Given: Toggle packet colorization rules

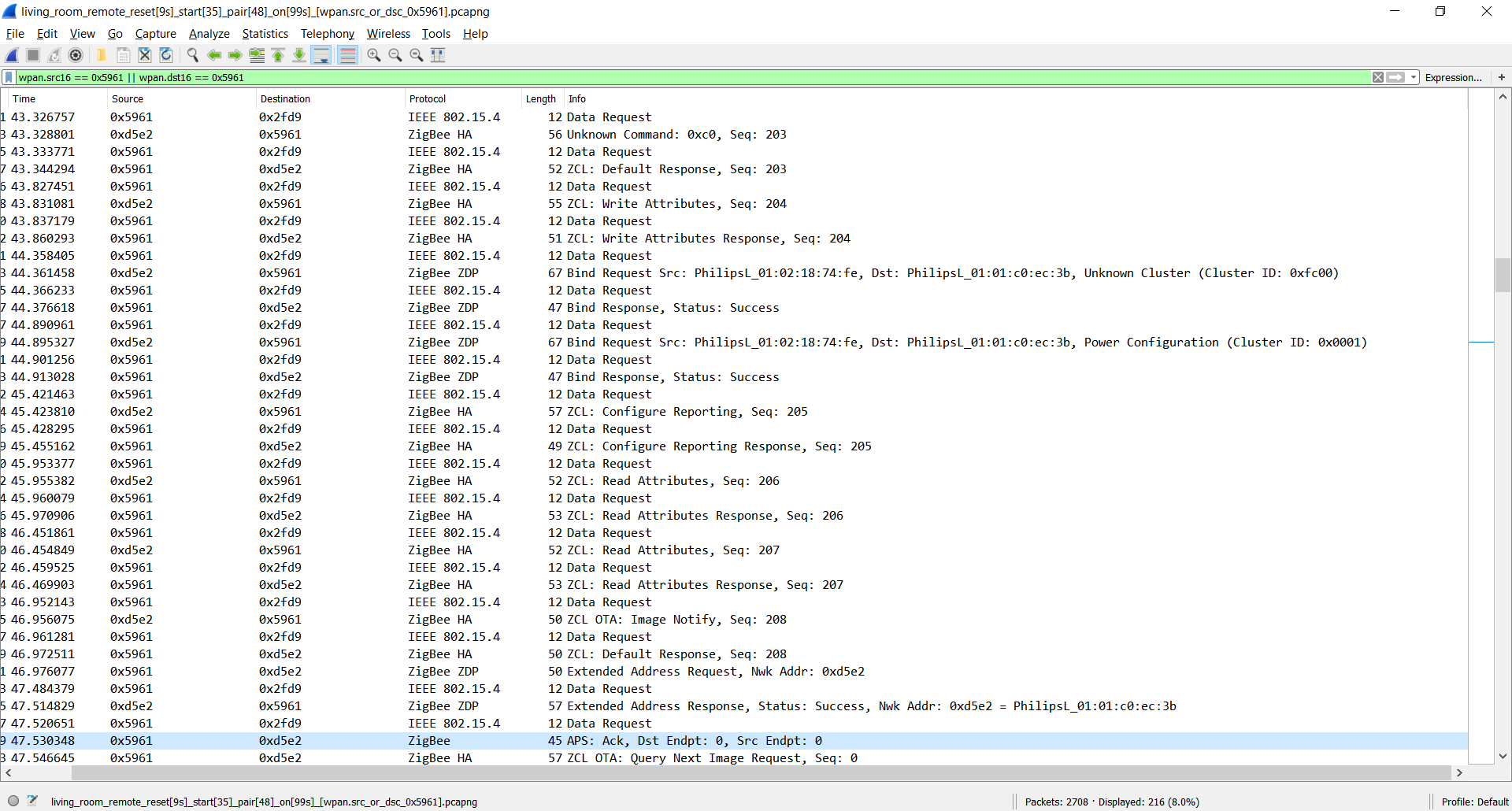Looking at the screenshot, I should click(347, 55).
